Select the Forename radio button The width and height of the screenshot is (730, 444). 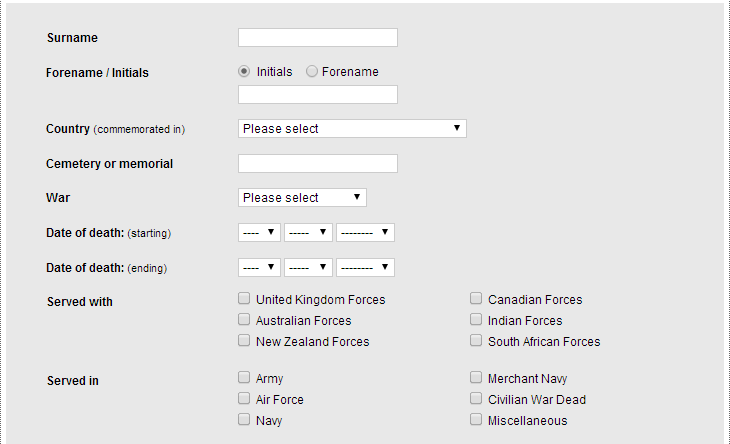311,71
